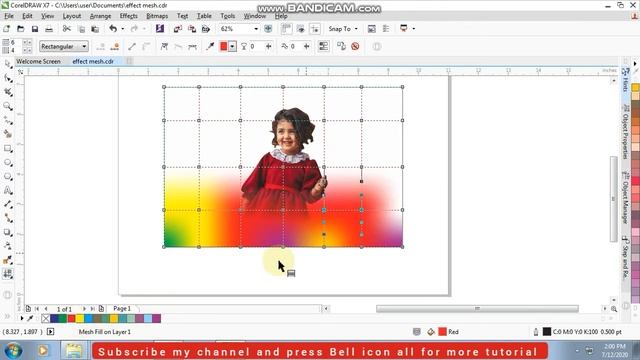Cut selection with scissors icon
640x360 pixels.
click(67, 29)
